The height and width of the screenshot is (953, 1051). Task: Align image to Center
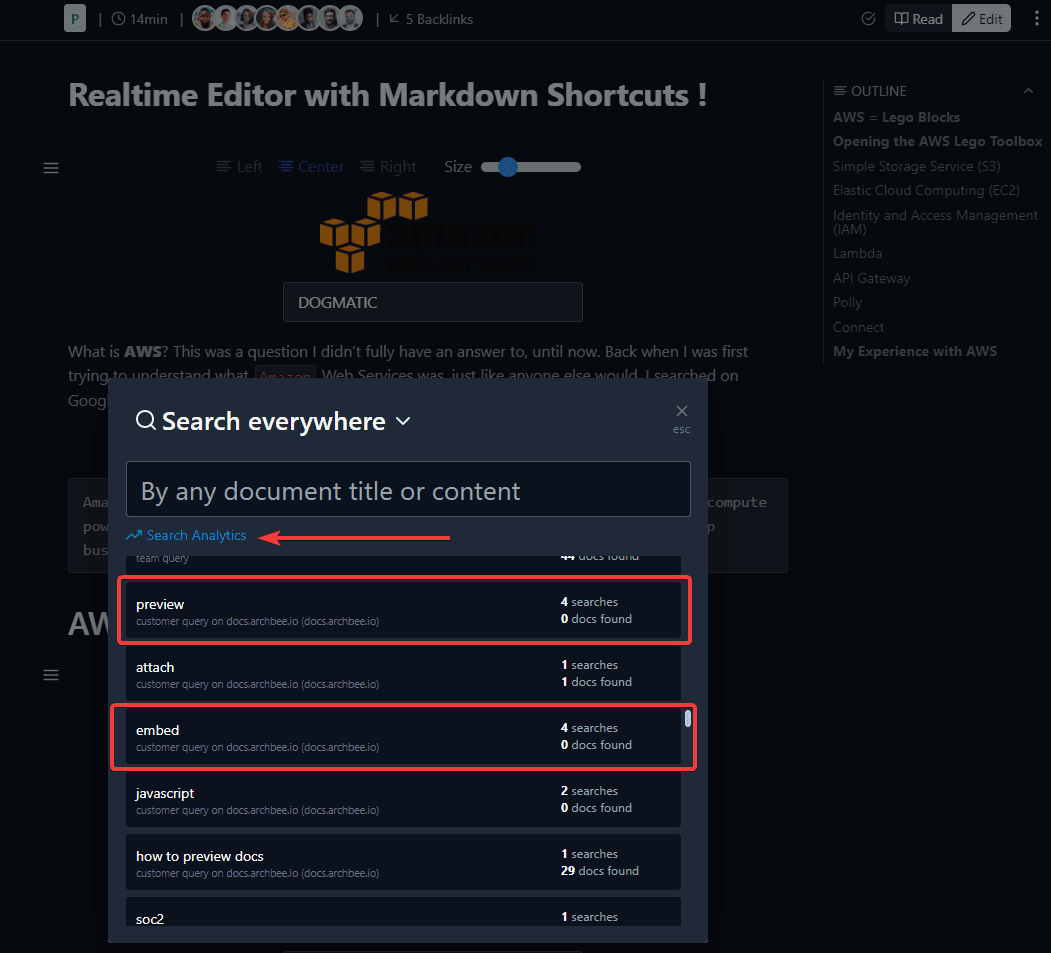pyautogui.click(x=311, y=167)
